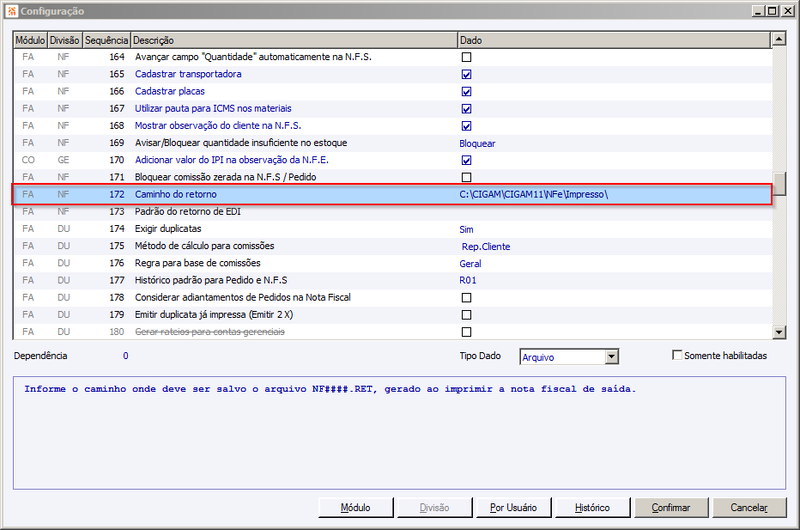Viewport: 800px width, 530px height.
Task: Select the Caminho do retorno row
Action: (392, 194)
